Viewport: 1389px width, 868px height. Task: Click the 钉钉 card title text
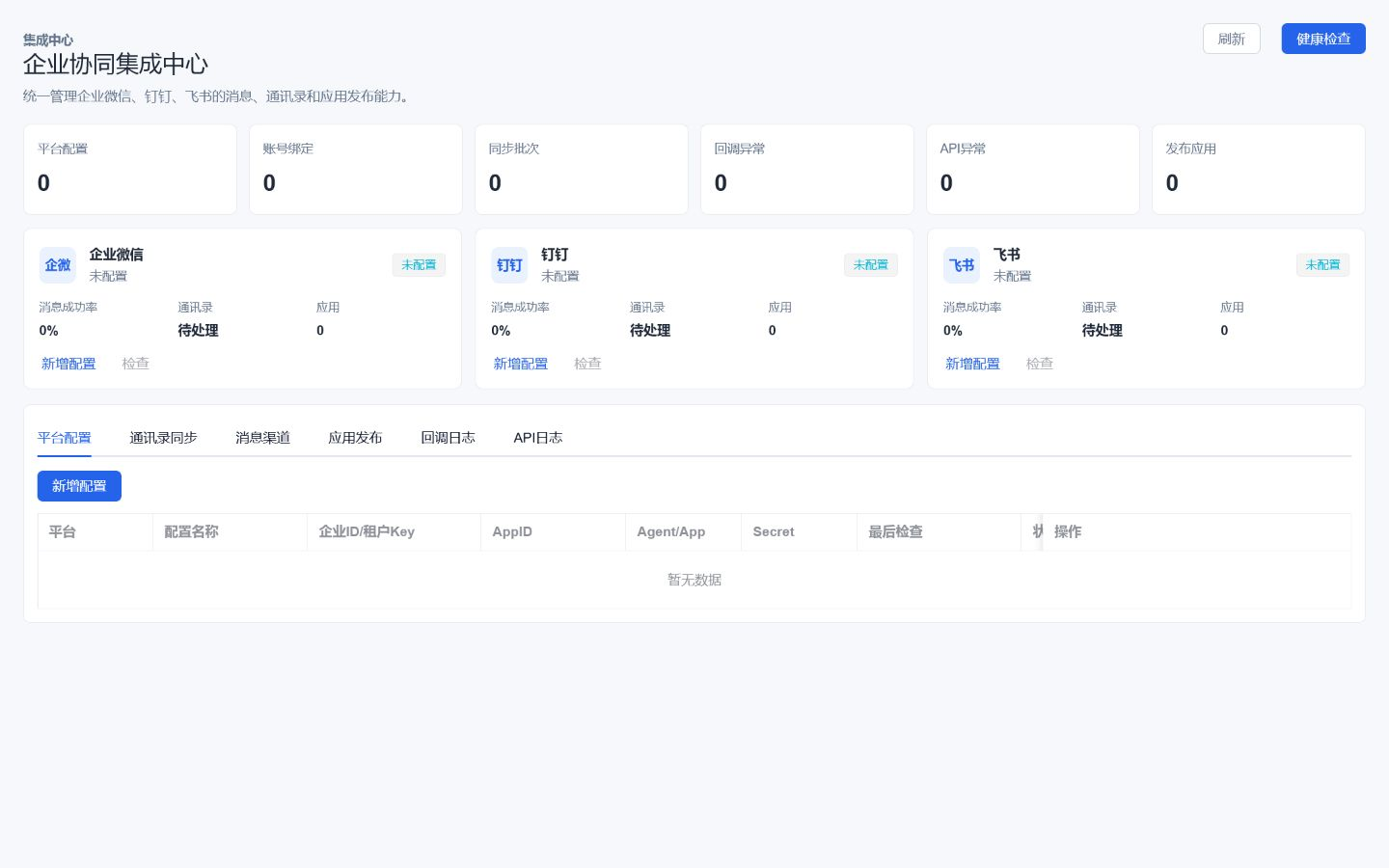pyautogui.click(x=555, y=255)
